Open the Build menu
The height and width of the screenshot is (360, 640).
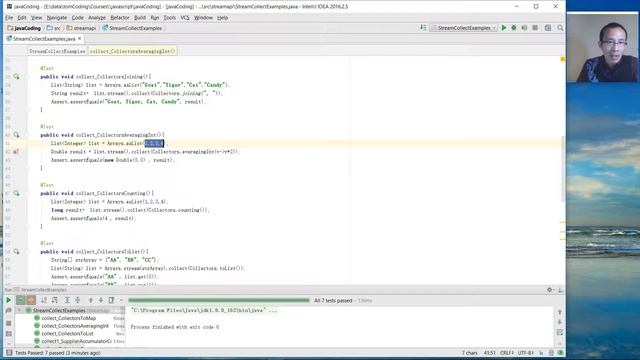coord(140,18)
